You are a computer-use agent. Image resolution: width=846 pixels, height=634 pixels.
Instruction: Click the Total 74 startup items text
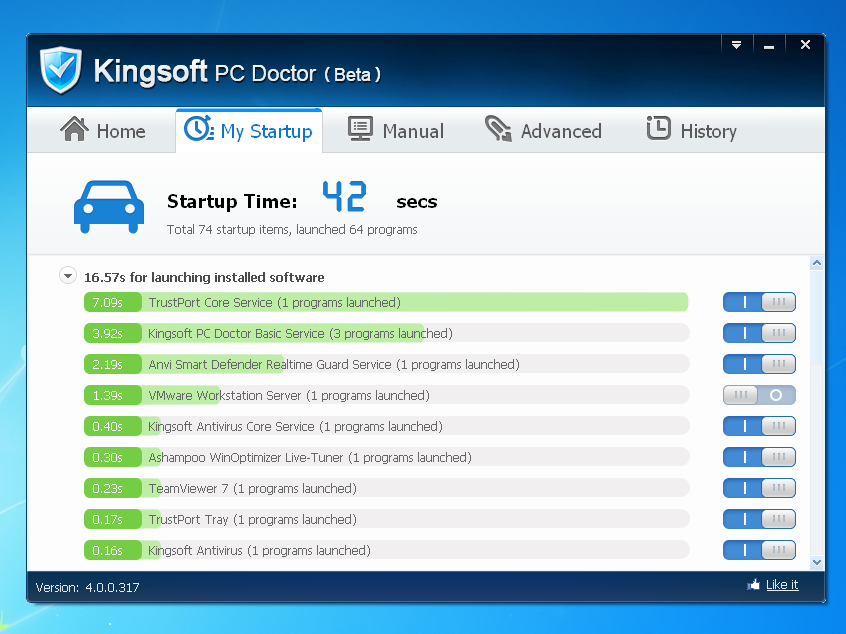point(292,229)
